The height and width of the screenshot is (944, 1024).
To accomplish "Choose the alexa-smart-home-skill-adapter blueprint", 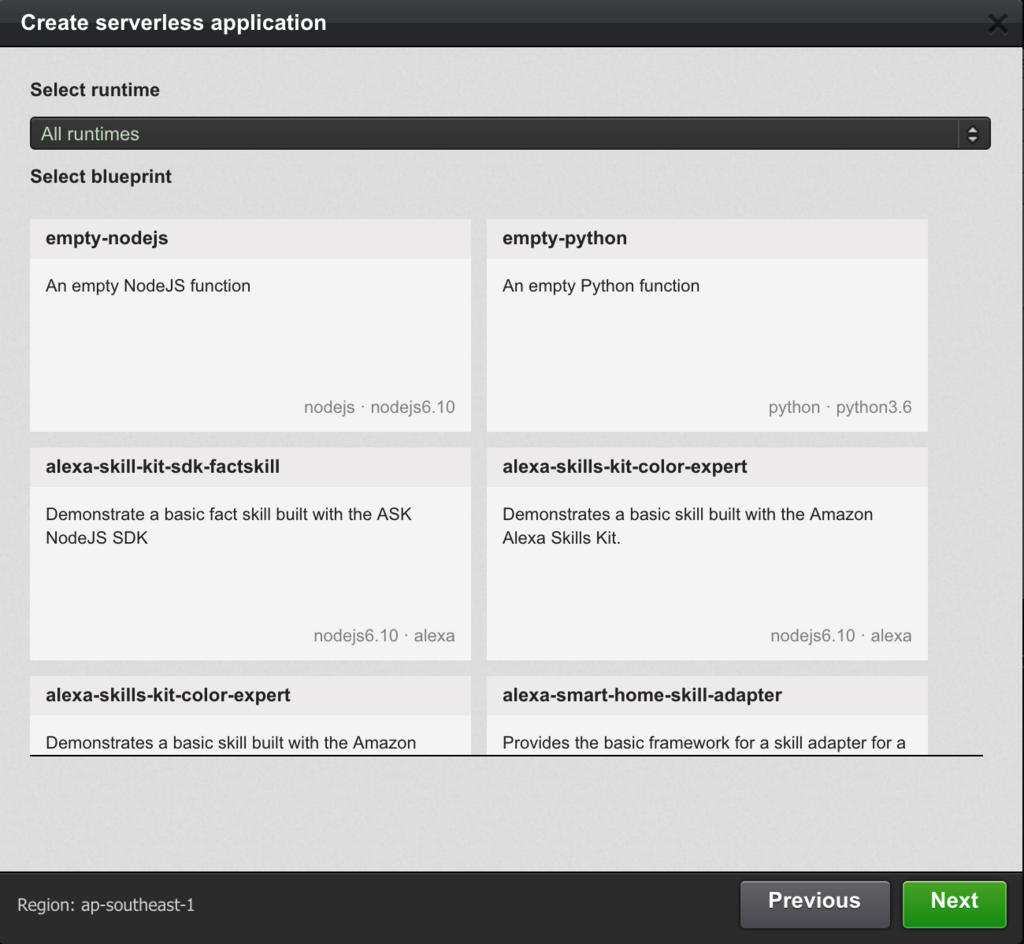I will [x=707, y=716].
